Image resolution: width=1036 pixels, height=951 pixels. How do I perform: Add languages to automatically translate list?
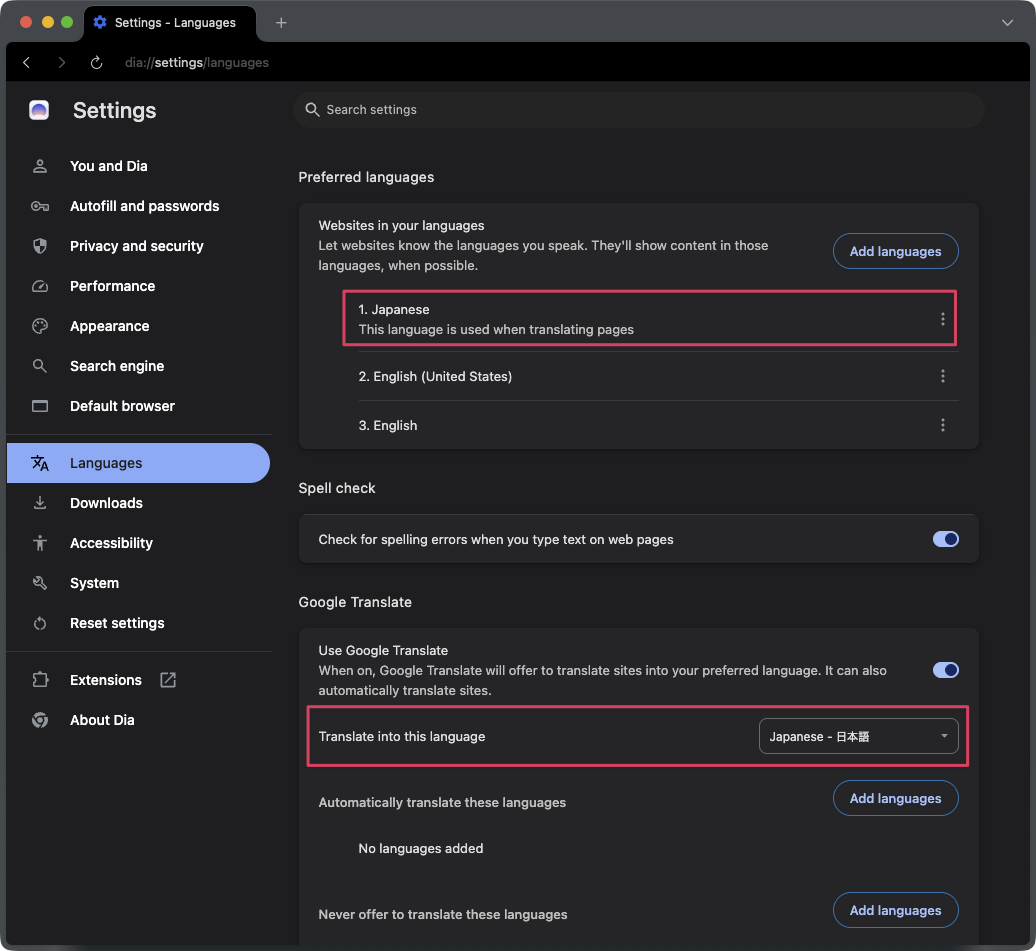click(895, 798)
